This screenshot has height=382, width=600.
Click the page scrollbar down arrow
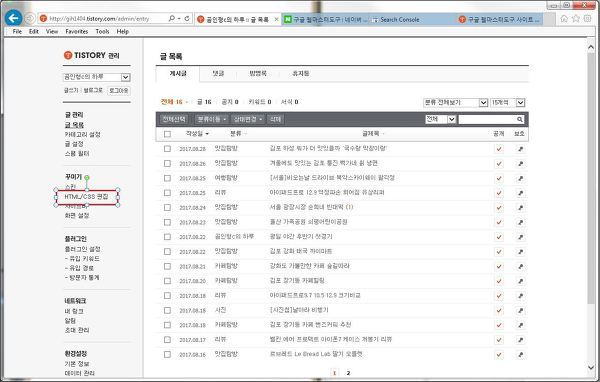pos(591,368)
